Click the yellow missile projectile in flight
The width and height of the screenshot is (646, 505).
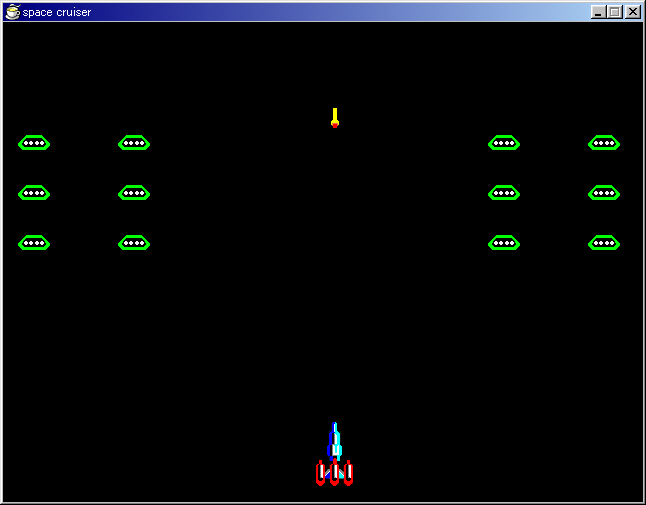point(335,117)
